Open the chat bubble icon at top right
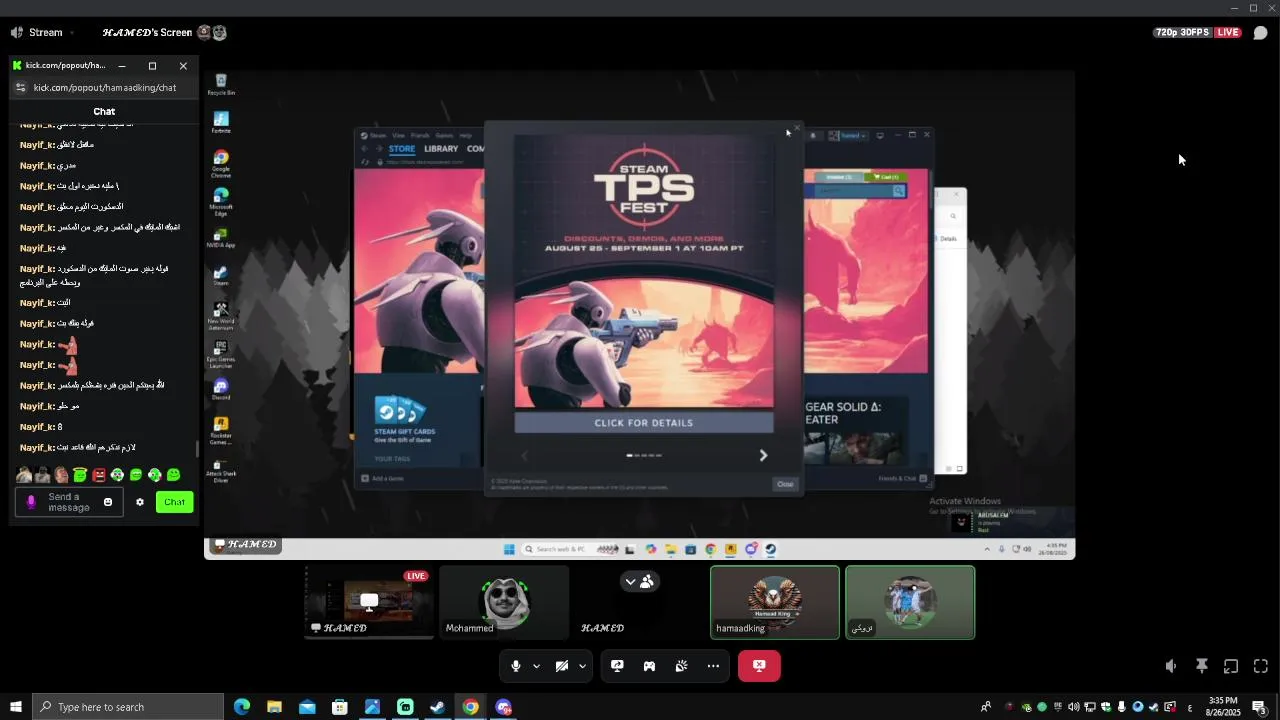The width and height of the screenshot is (1280, 720). point(1261,33)
